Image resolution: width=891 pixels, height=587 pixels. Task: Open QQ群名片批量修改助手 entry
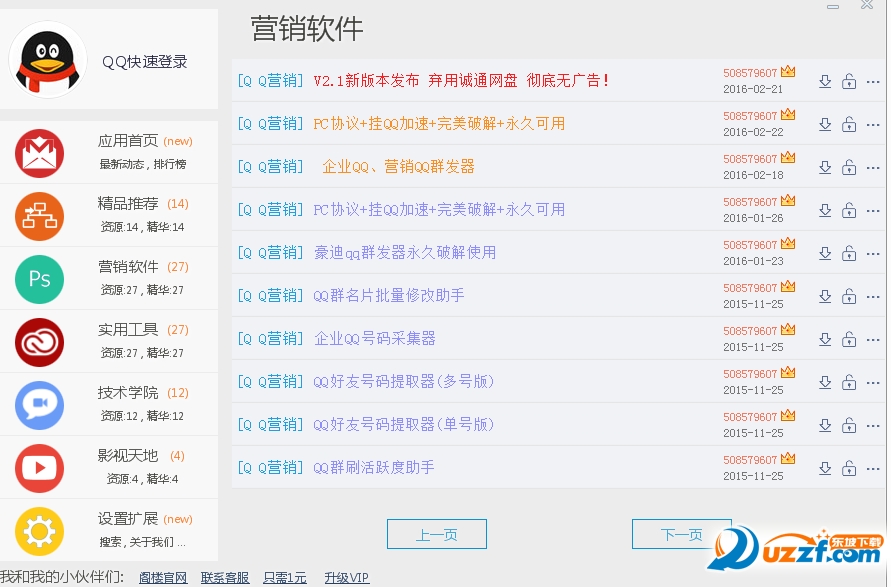[x=389, y=295]
